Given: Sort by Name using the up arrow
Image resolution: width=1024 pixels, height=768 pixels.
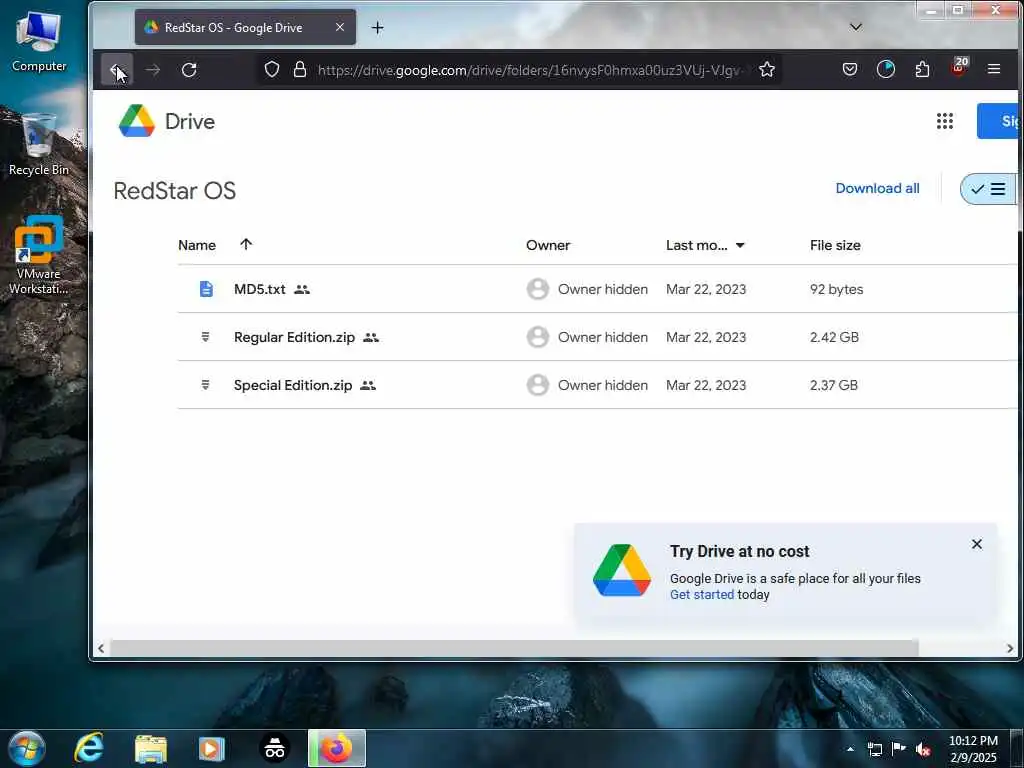Looking at the screenshot, I should [x=246, y=244].
